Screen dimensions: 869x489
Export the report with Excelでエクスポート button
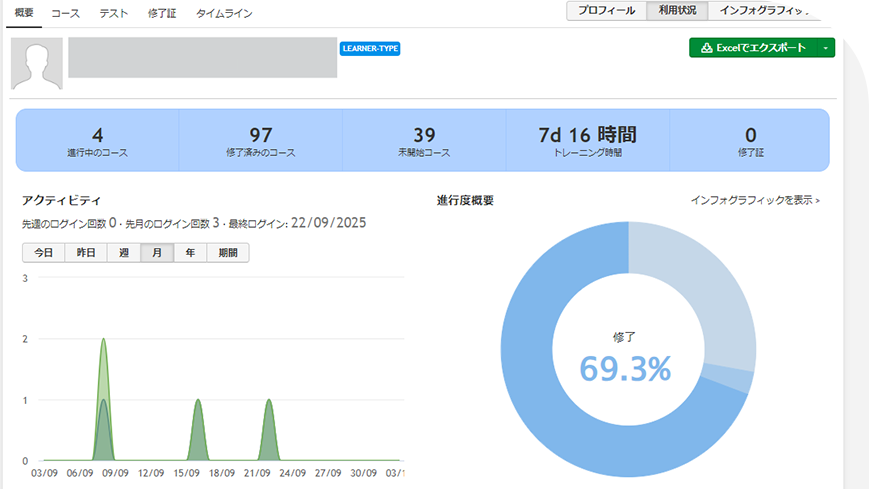point(753,48)
